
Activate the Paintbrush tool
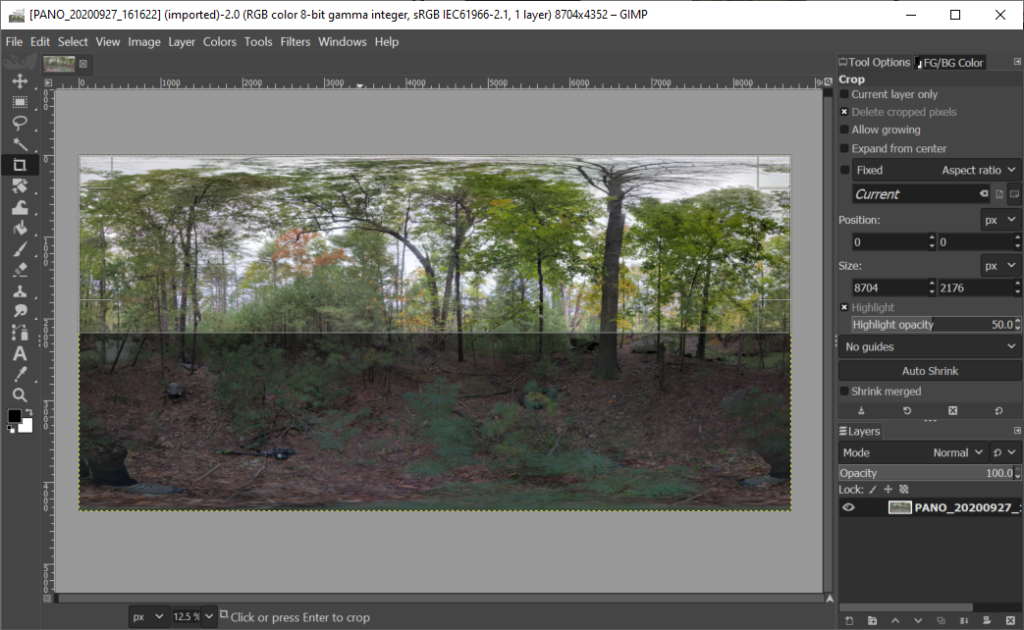19,249
